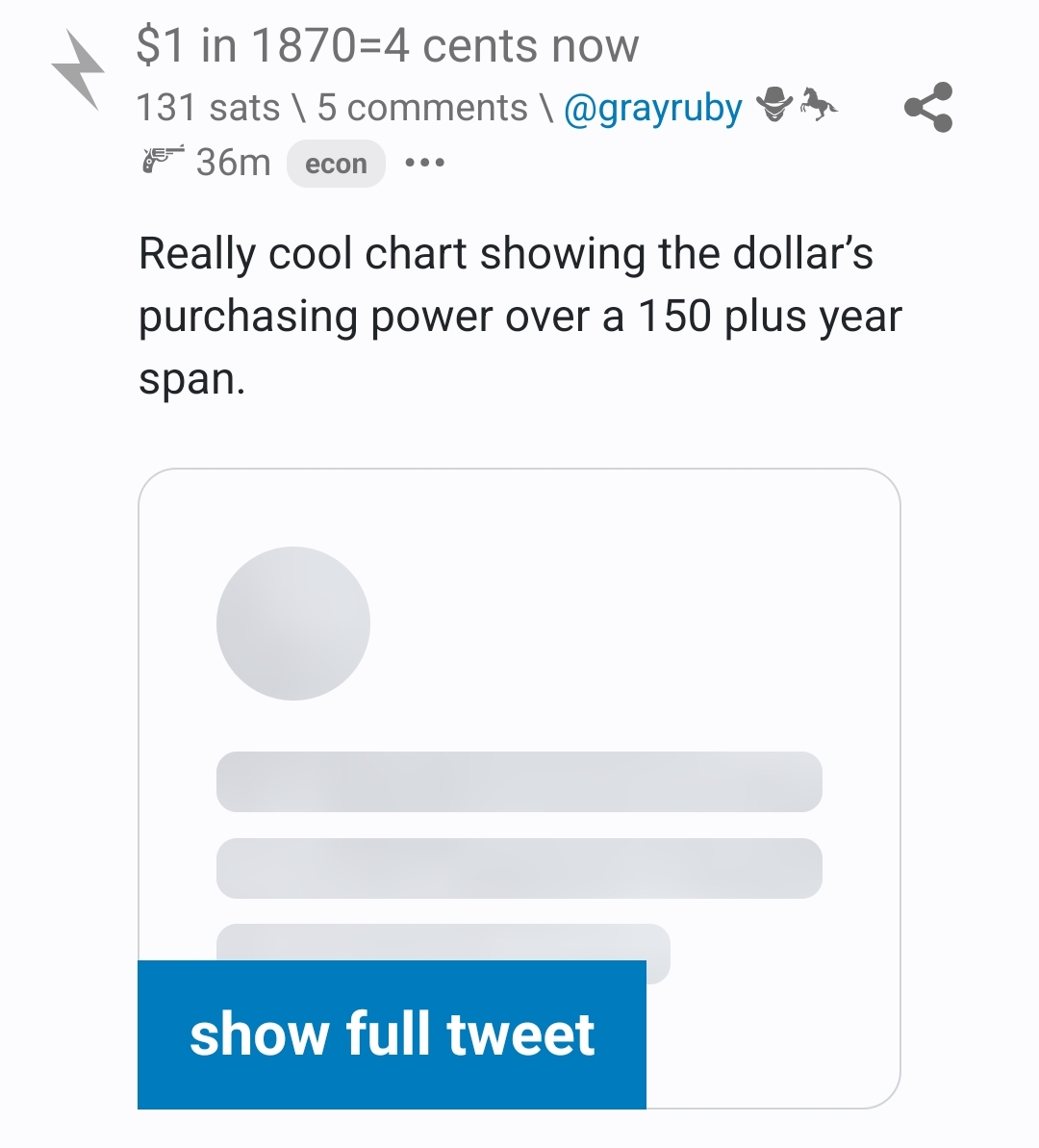The width and height of the screenshot is (1039, 1148).
Task: Click the tweet avatar placeholder circle
Action: [x=293, y=623]
